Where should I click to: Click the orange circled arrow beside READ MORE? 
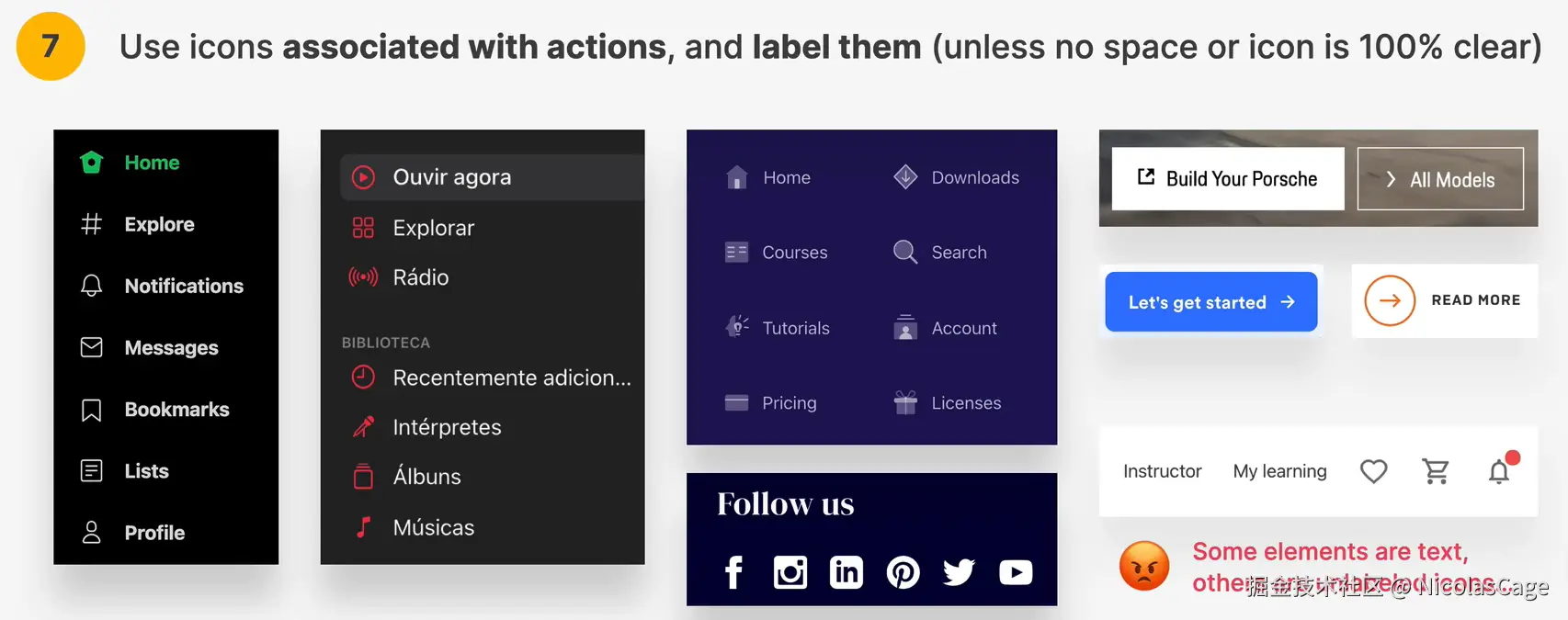click(1390, 300)
